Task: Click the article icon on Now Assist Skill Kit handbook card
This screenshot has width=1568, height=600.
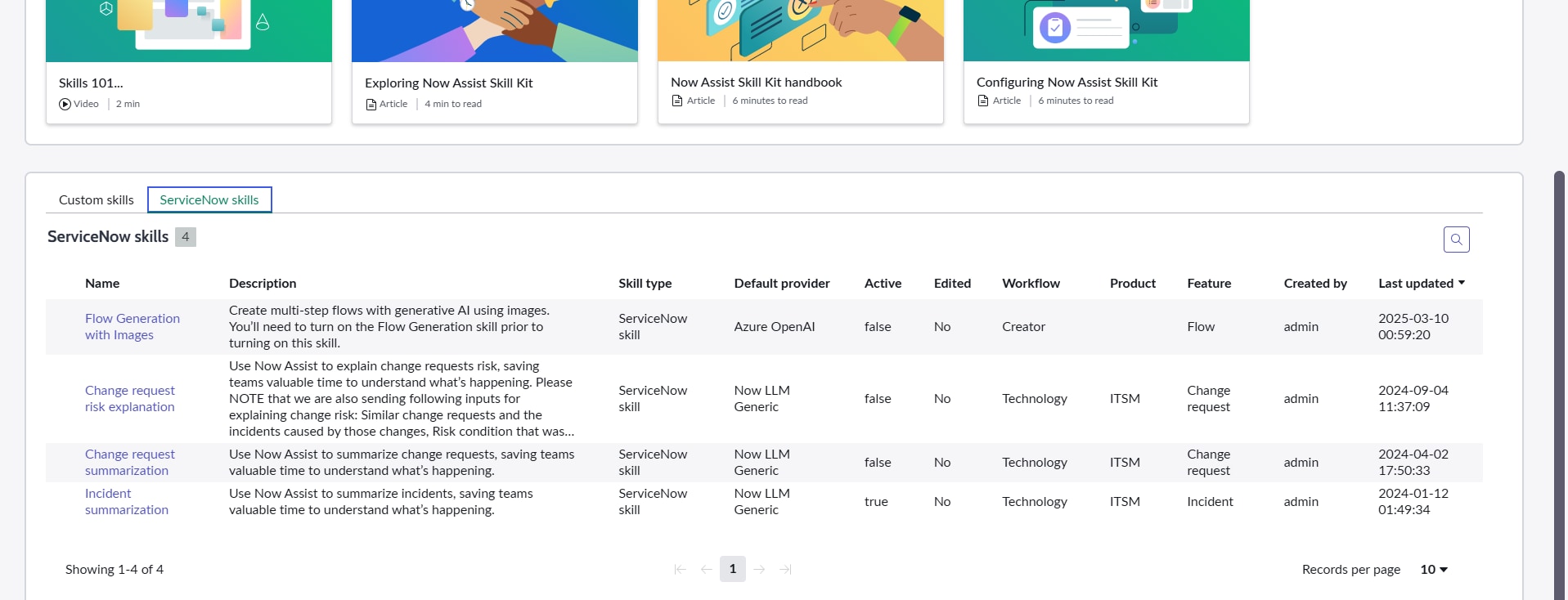Action: (677, 101)
